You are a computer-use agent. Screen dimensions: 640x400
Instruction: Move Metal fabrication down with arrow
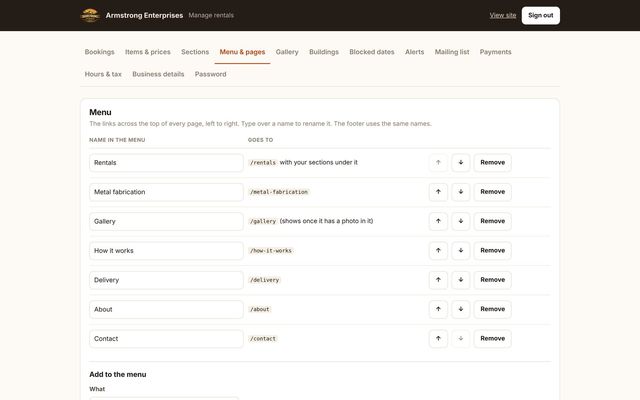[460, 192]
